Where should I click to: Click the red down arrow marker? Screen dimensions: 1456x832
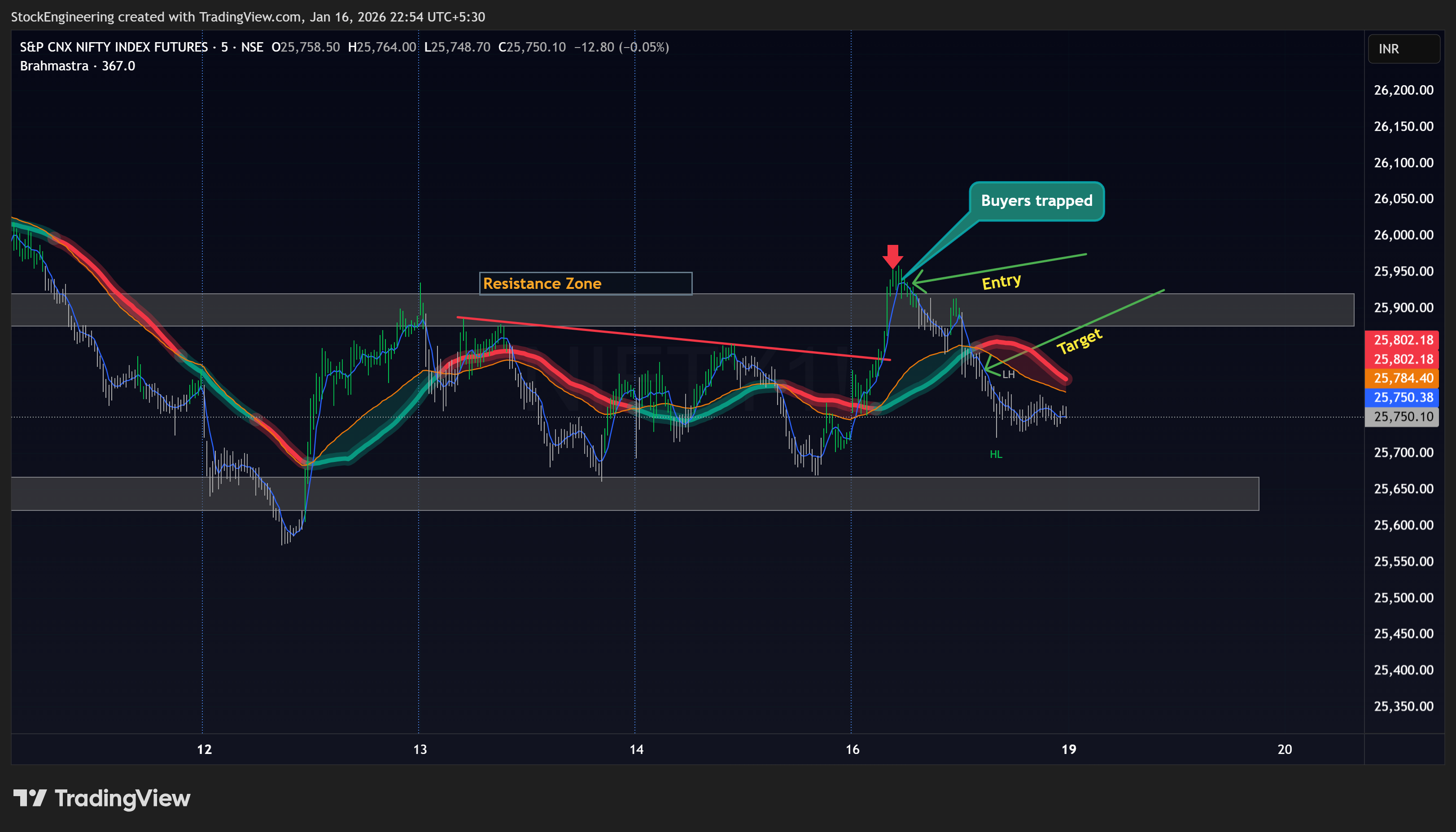[892, 256]
